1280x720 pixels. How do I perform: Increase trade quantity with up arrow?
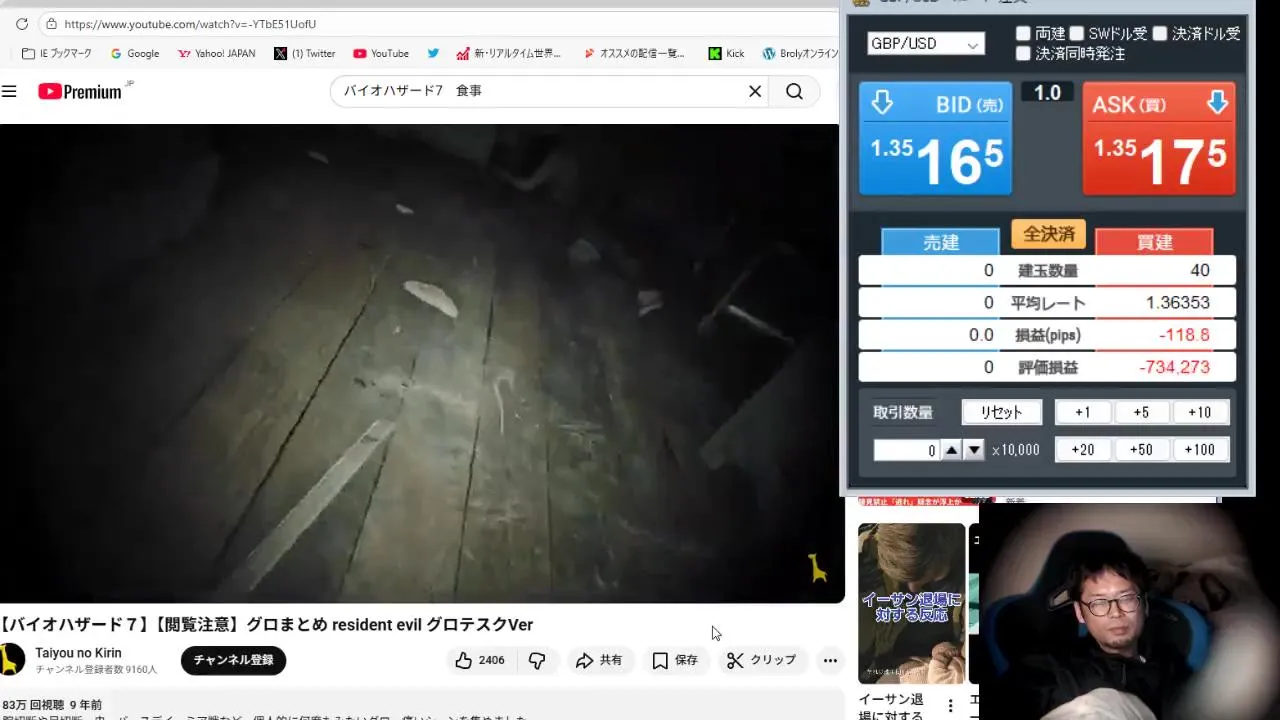tap(952, 450)
